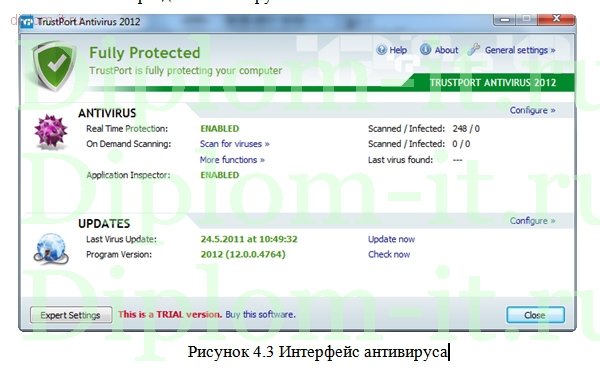Click 'TrustPort is fully protecting your computer' text

186,71
